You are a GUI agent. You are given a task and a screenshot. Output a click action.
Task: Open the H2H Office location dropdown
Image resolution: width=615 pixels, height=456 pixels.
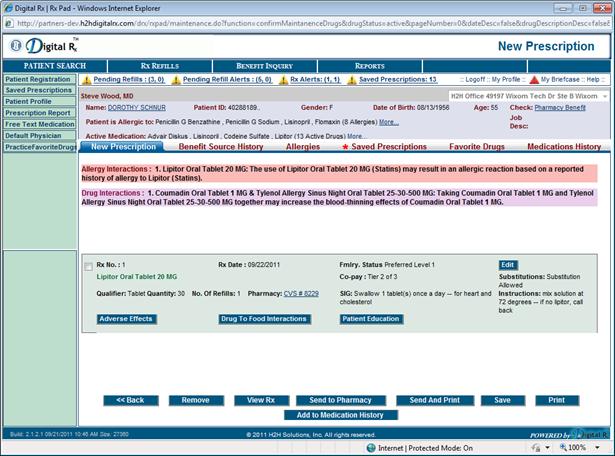(604, 95)
